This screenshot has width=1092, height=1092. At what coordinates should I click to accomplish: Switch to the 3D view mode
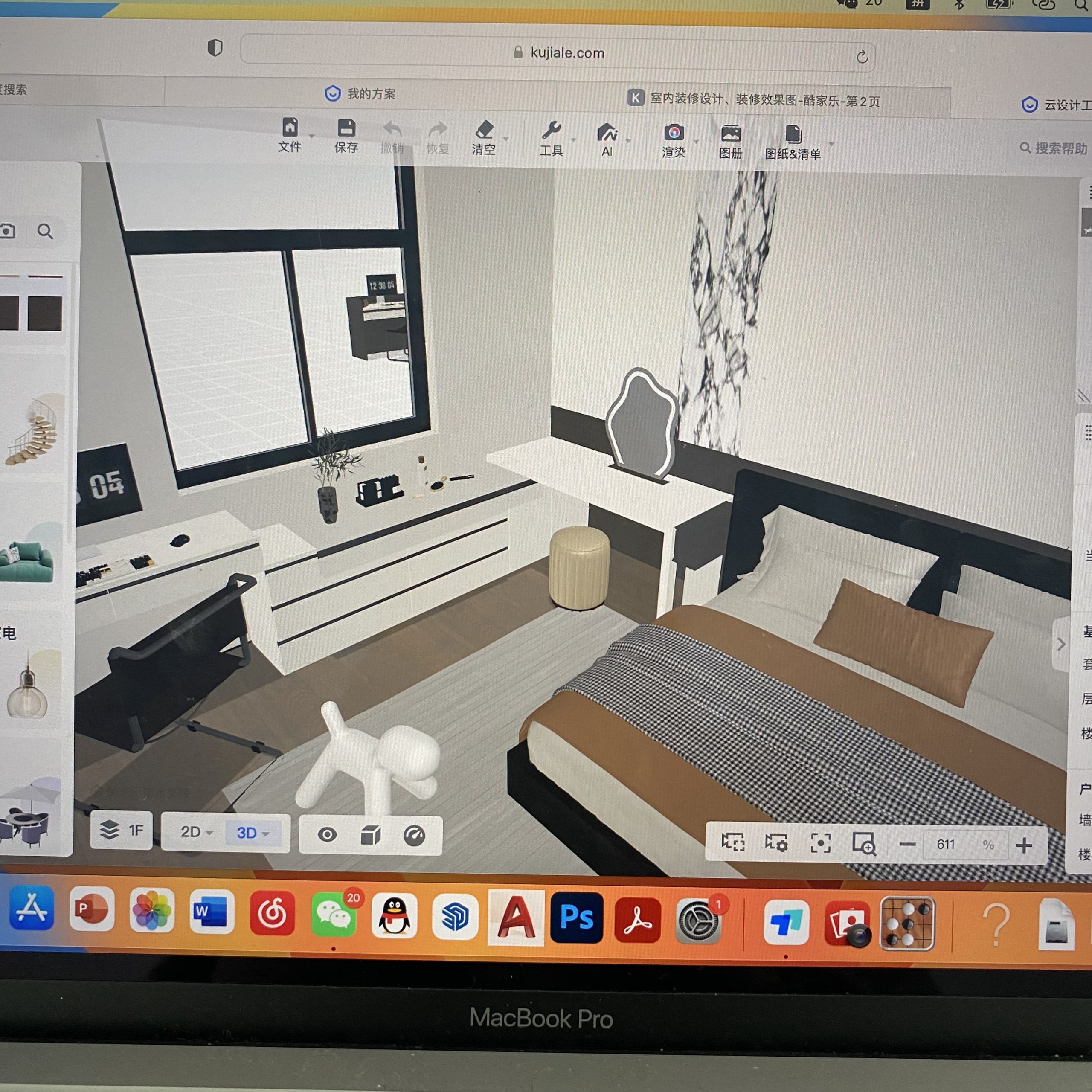[x=247, y=833]
